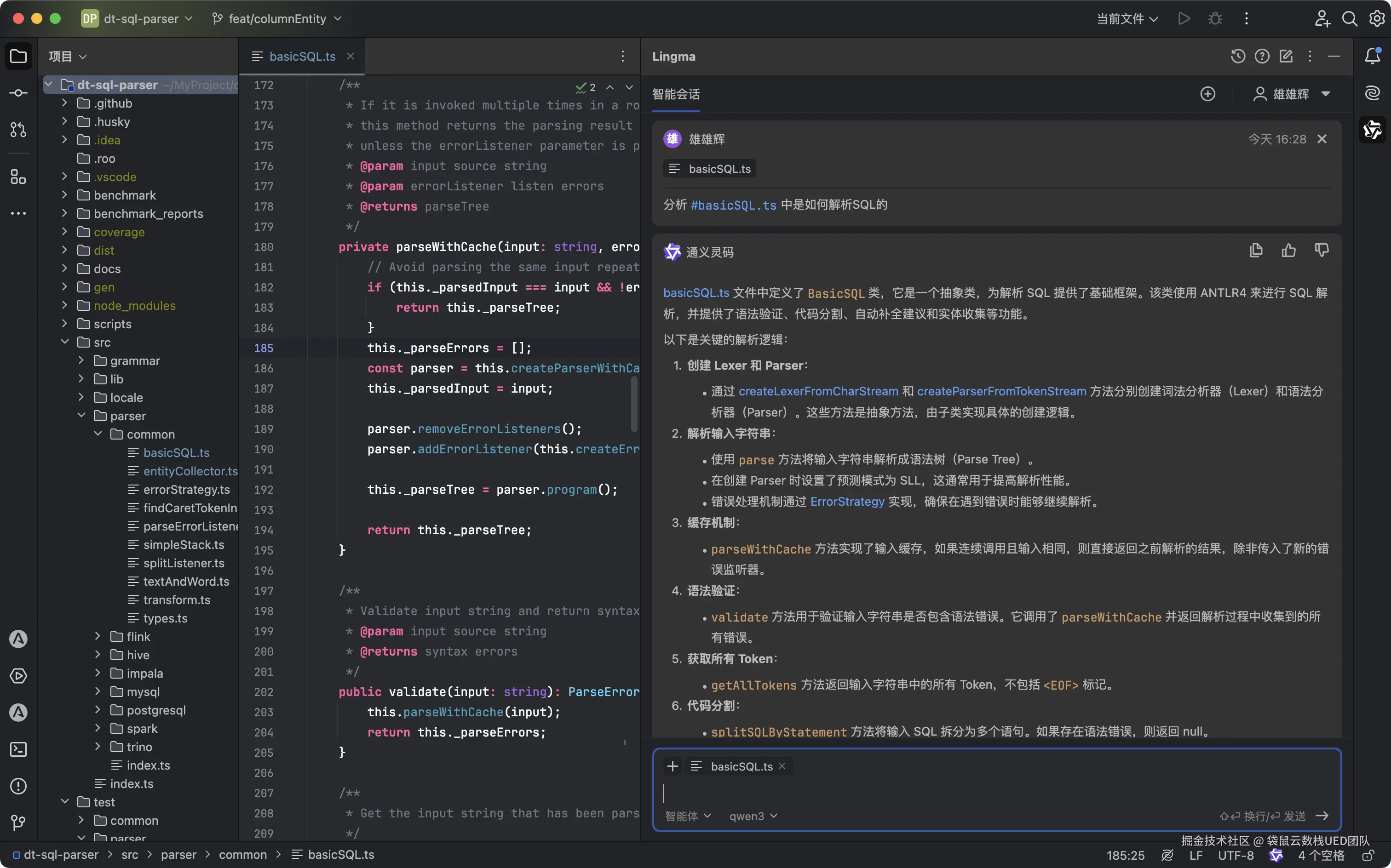Toggle the Project tool window folder icon
This screenshot has width=1391, height=868.
coord(18,56)
